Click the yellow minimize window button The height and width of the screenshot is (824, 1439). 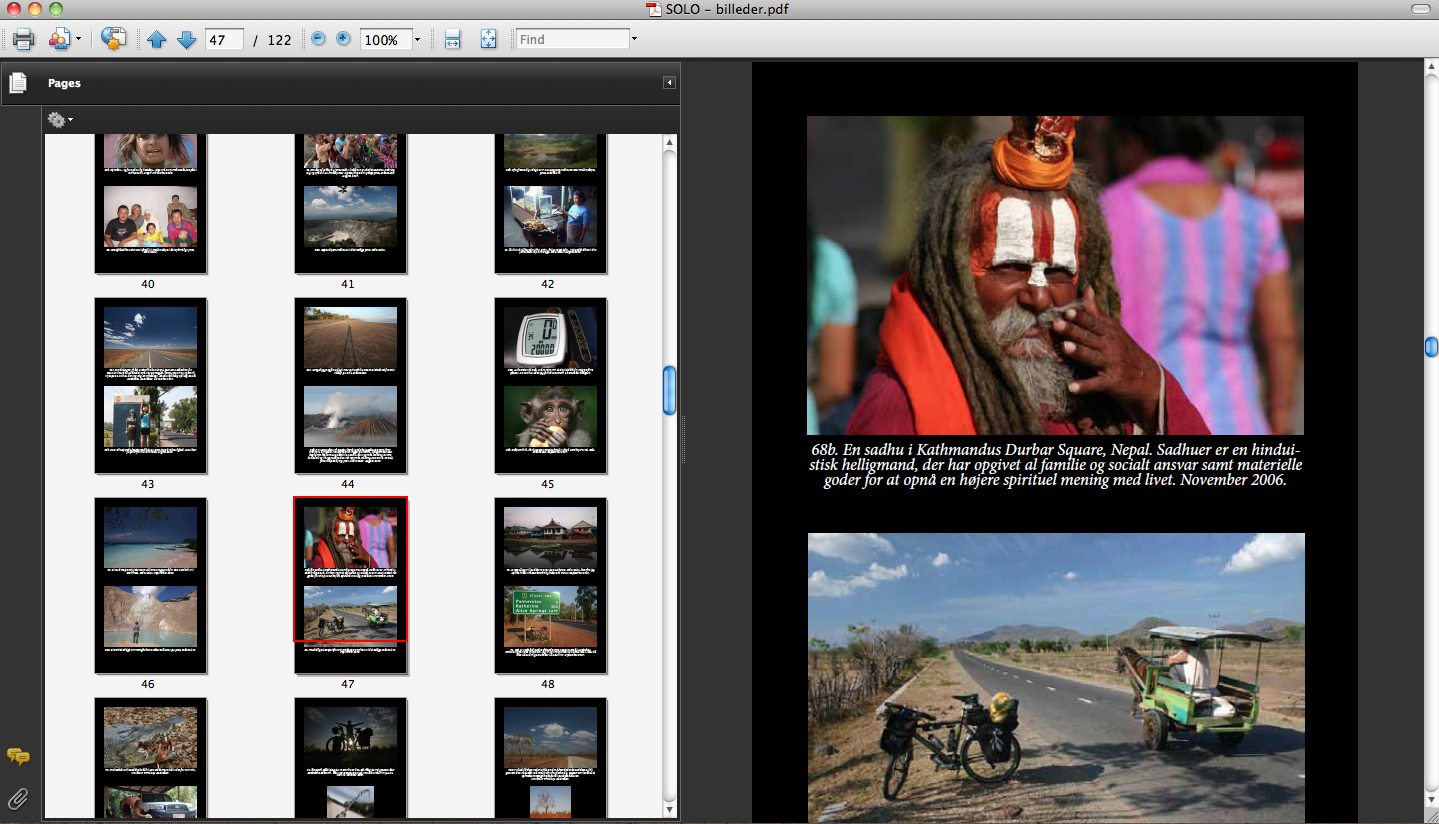[34, 9]
